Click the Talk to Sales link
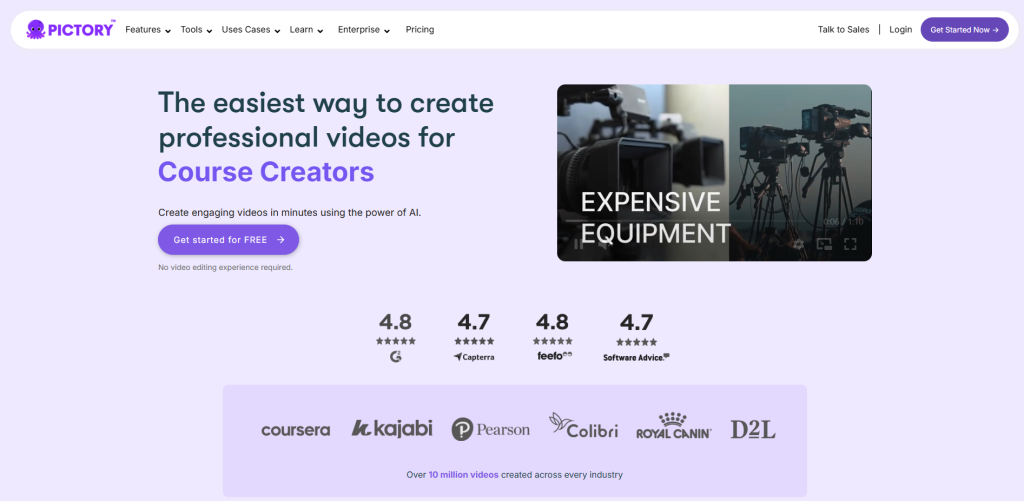Viewport: 1024px width, 501px height. pyautogui.click(x=843, y=30)
